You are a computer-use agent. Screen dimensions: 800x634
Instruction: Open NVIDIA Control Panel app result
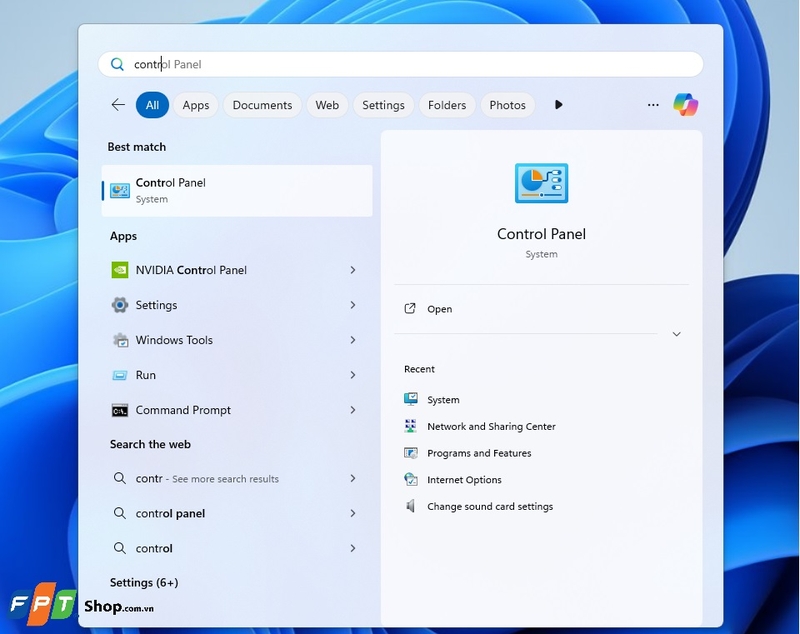[190, 270]
